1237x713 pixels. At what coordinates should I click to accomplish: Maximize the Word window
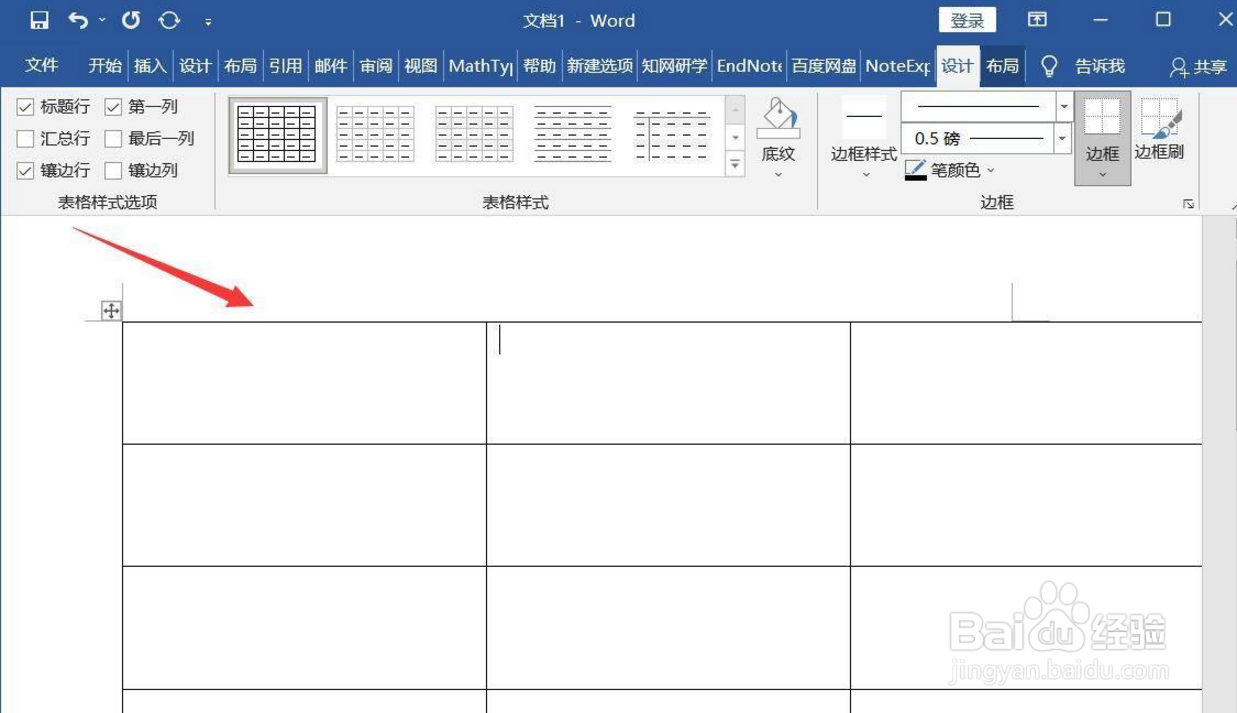coord(1163,20)
